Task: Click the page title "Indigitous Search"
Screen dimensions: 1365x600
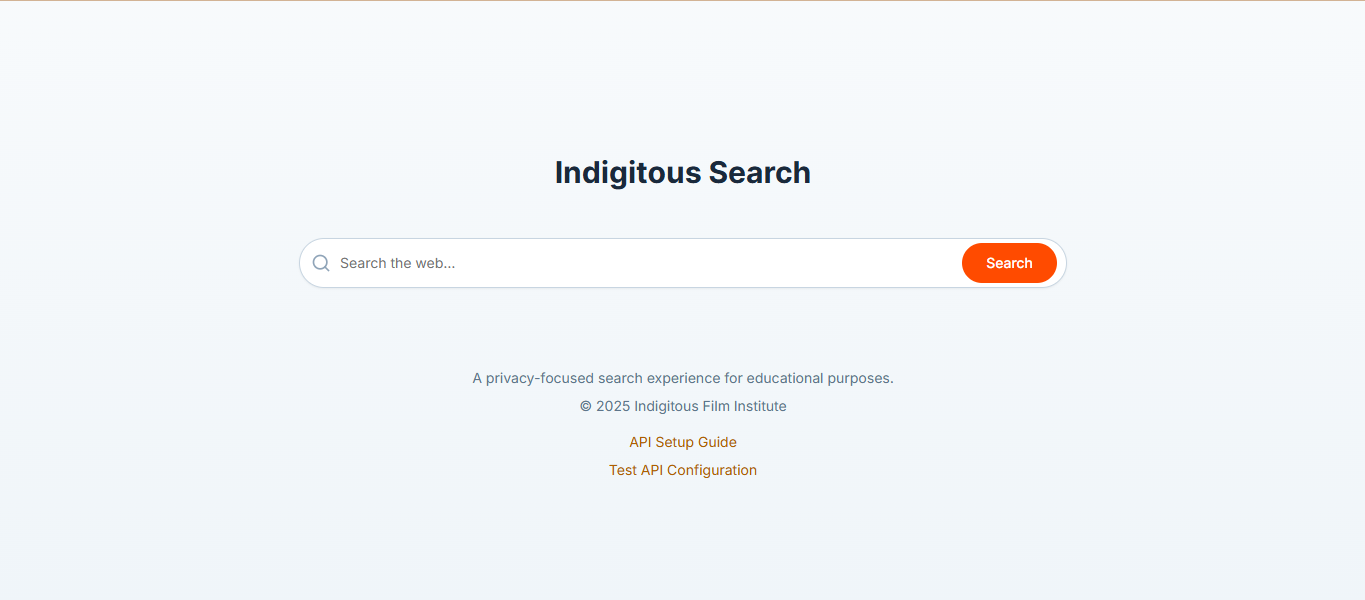Action: click(x=683, y=172)
